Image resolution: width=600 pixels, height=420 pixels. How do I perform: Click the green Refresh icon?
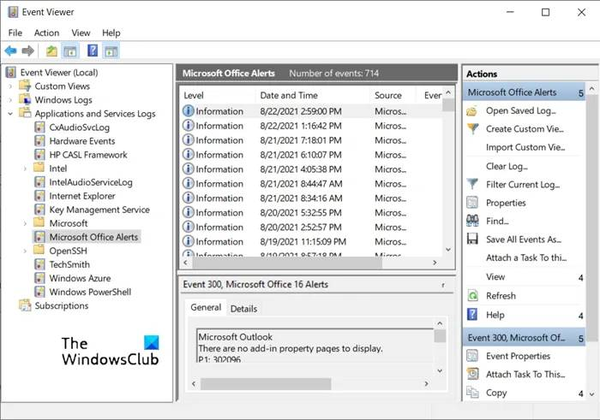[473, 296]
